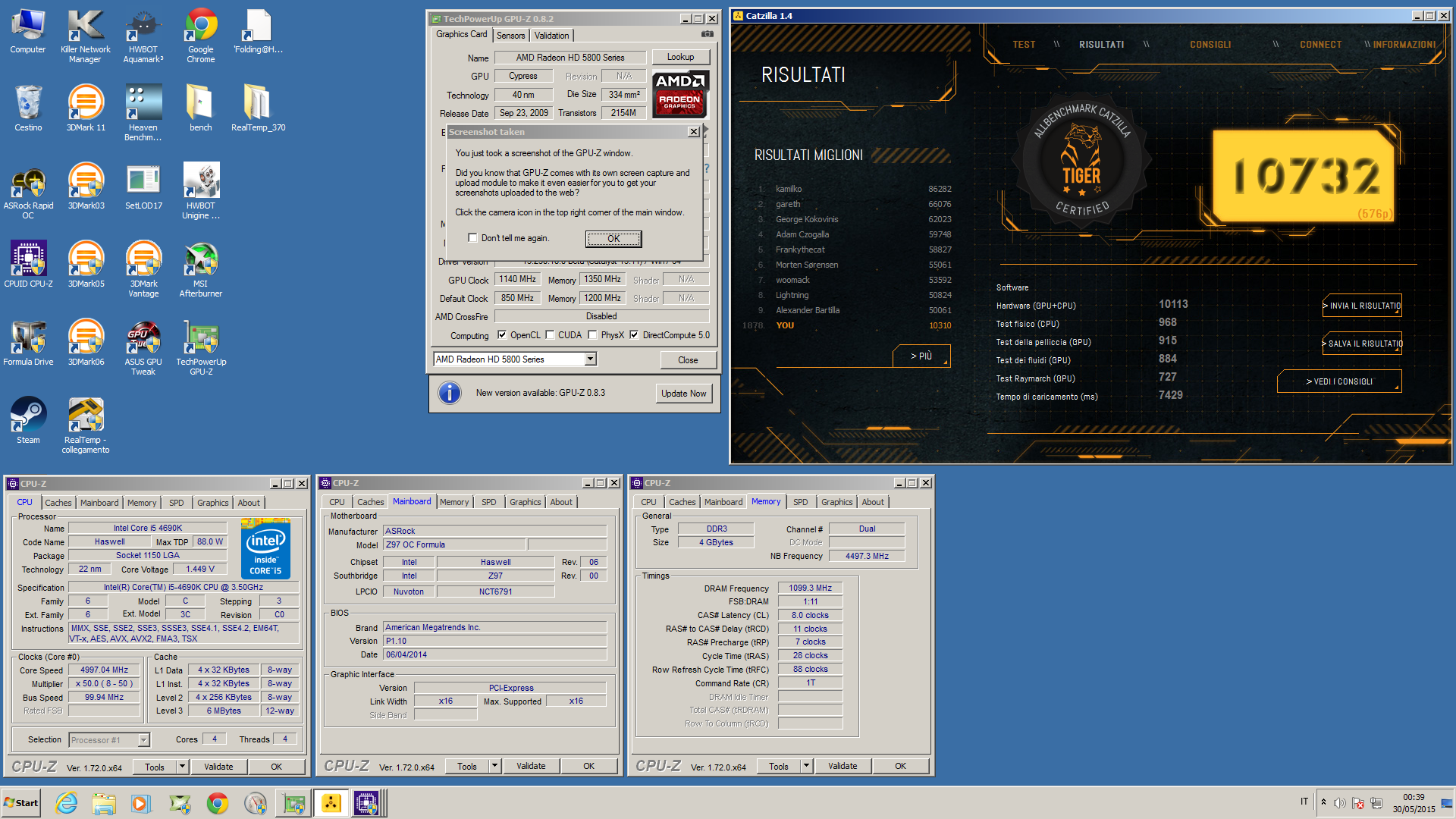Screen dimensions: 1456x819
Task: Open the CONNECT tab in Catzilla
Action: click(1320, 45)
